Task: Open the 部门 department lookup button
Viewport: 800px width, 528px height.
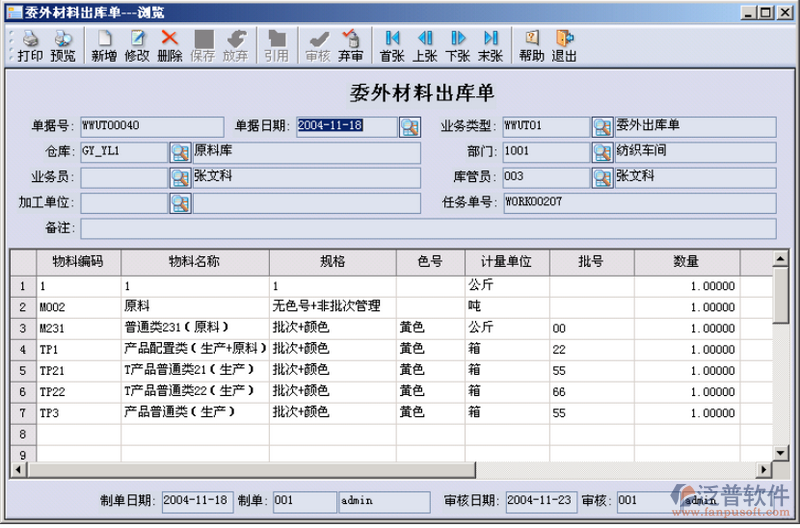Action: [602, 152]
